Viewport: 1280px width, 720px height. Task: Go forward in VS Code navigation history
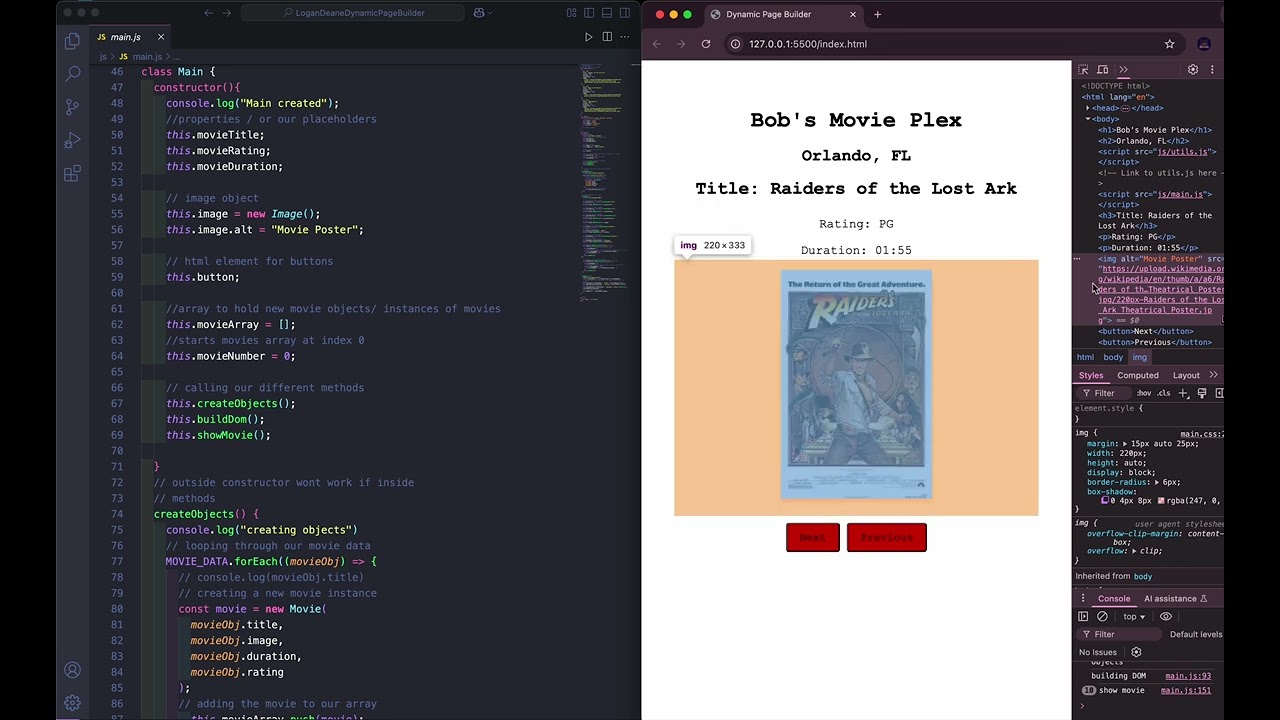tap(227, 13)
